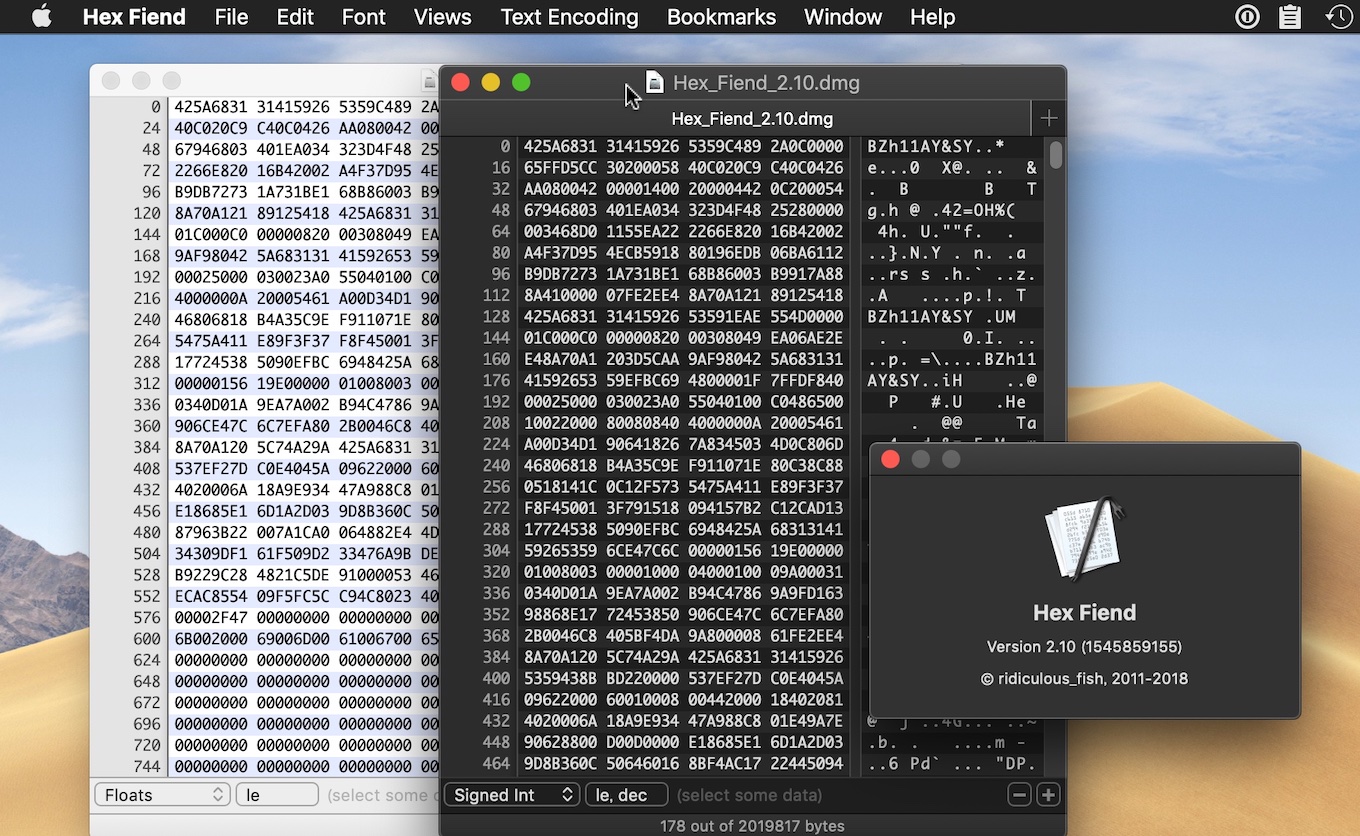The image size is (1360, 836).
Task: Click hex value 0518141C at offset 256
Action: [x=561, y=487]
